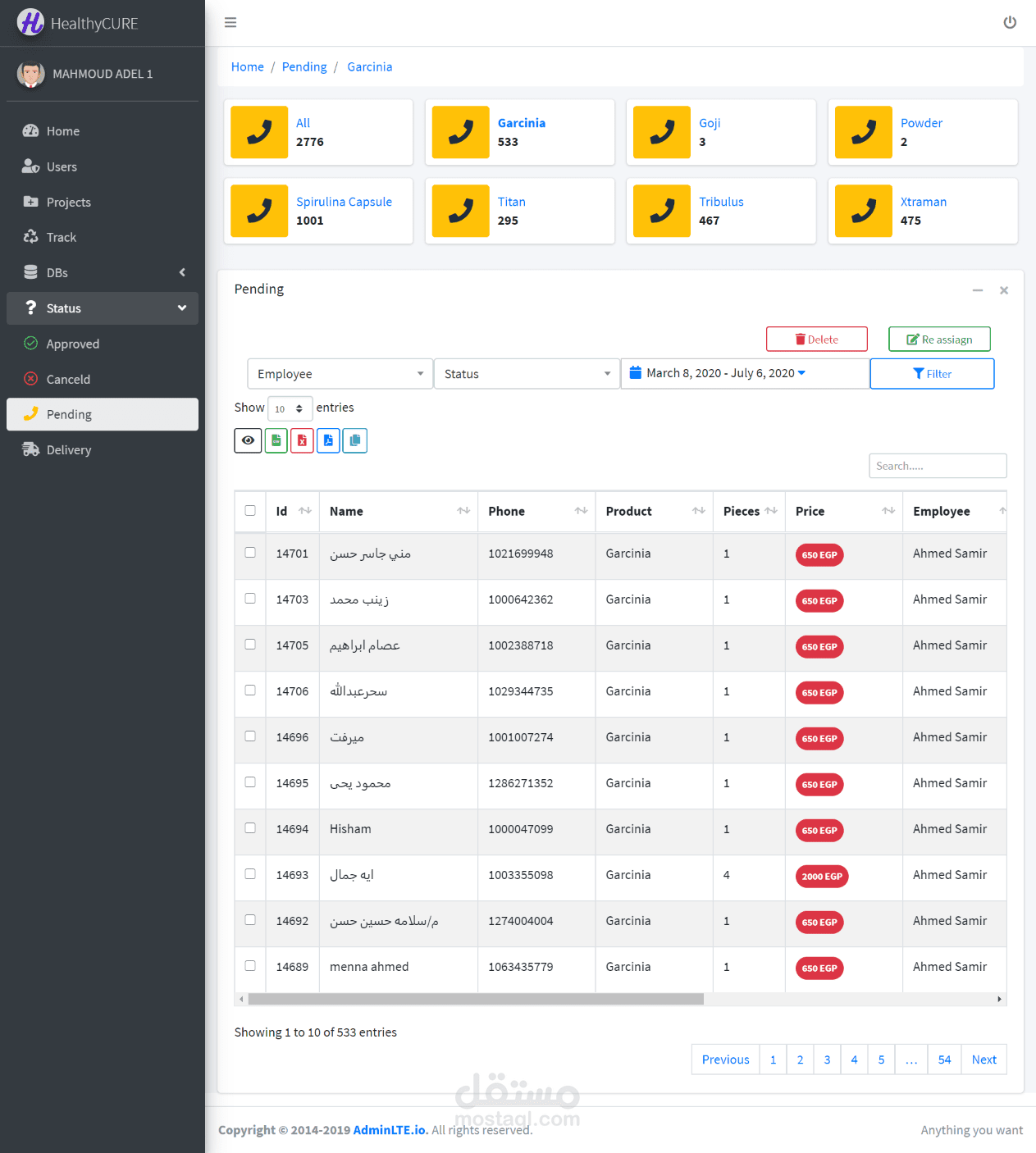Check the row 14705 checkbox

(x=250, y=645)
